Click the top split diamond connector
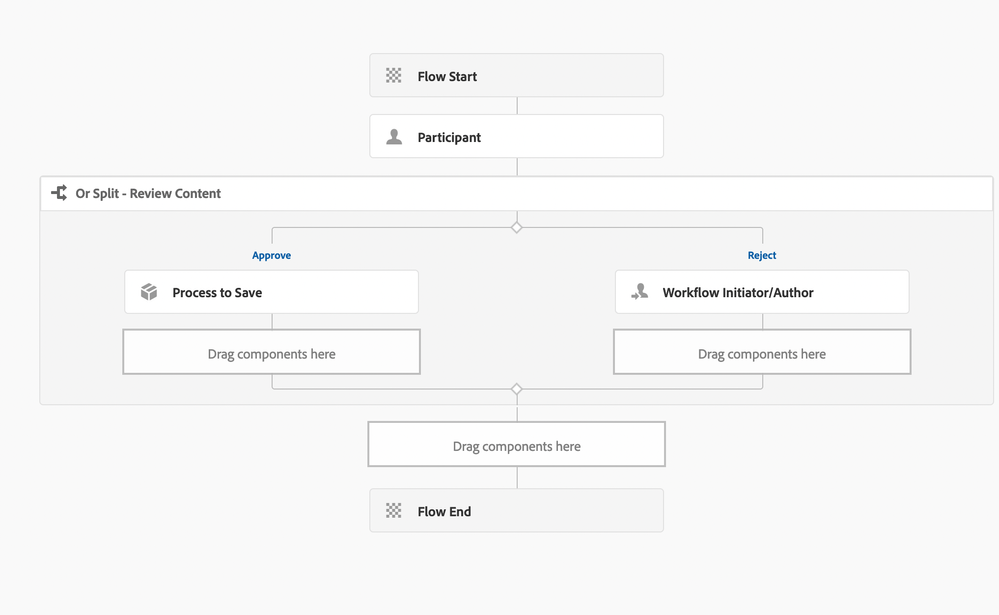 [517, 227]
